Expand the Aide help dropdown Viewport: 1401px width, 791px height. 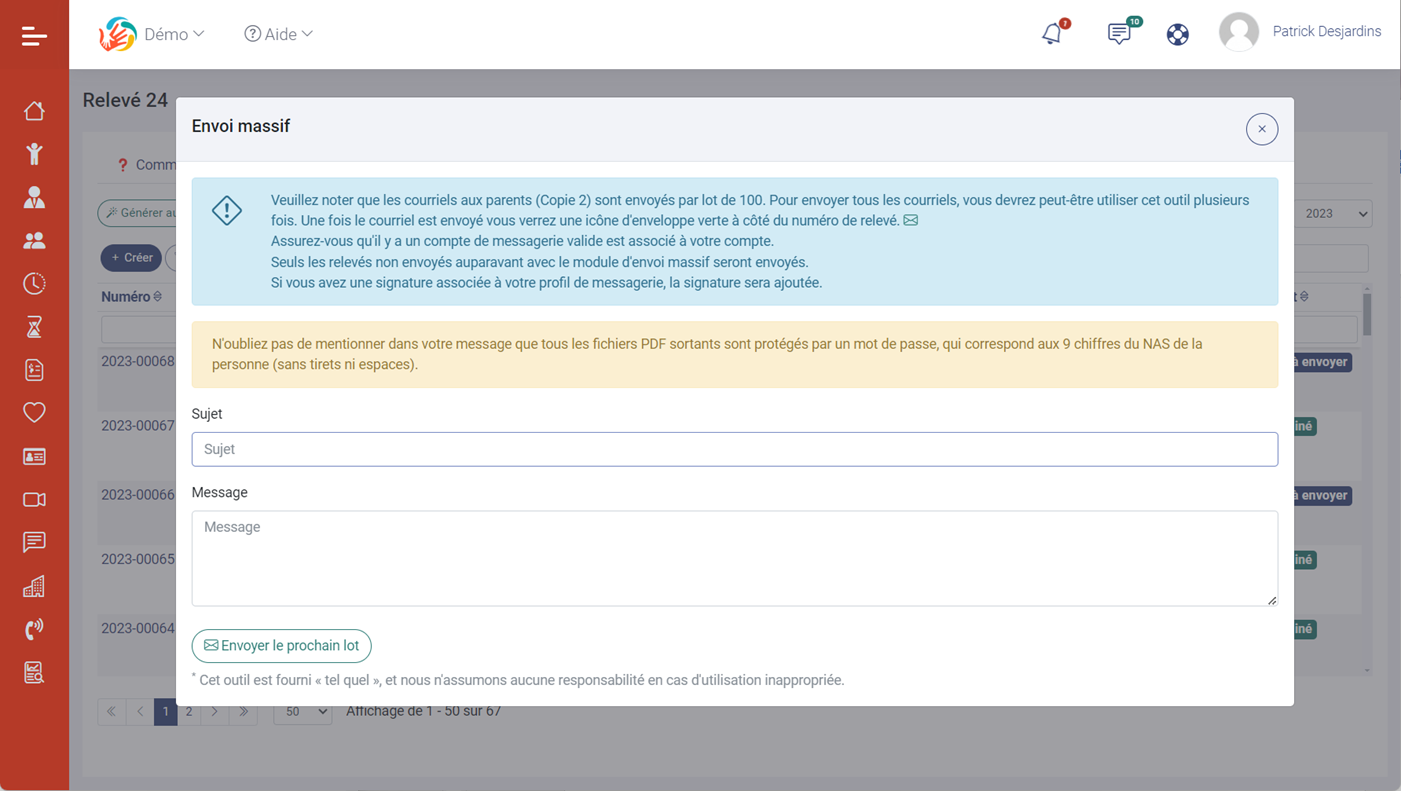coord(279,34)
